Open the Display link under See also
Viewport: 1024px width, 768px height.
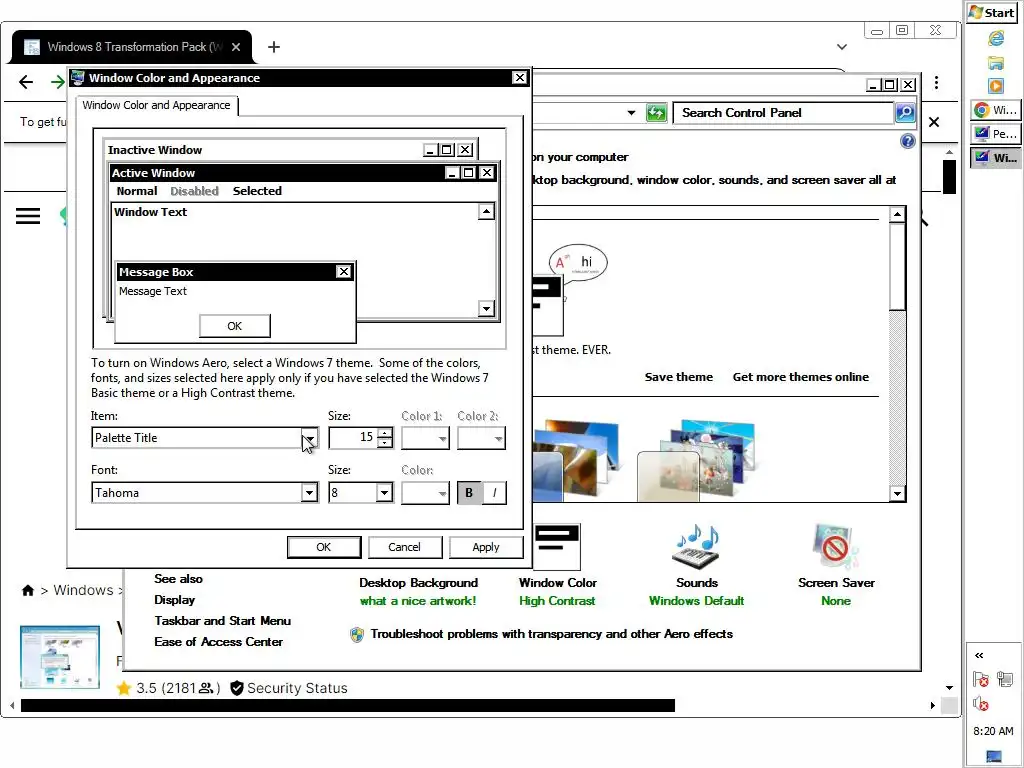pos(174,600)
